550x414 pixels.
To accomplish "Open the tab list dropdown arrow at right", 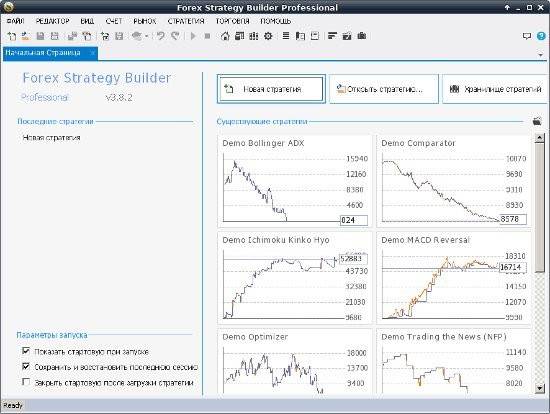I will click(x=541, y=55).
